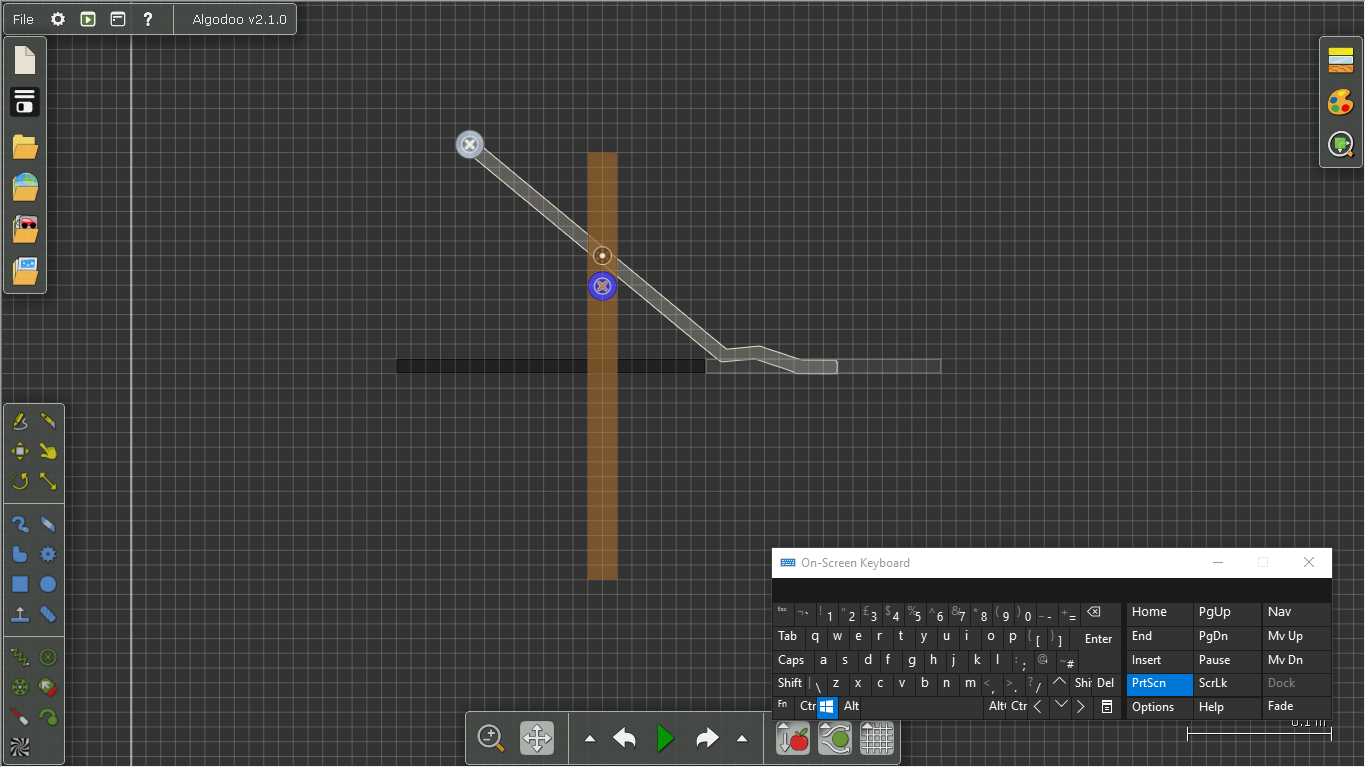Viewport: 1366px width, 768px height.
Task: Open the Appearance color palette icon
Action: (1341, 103)
